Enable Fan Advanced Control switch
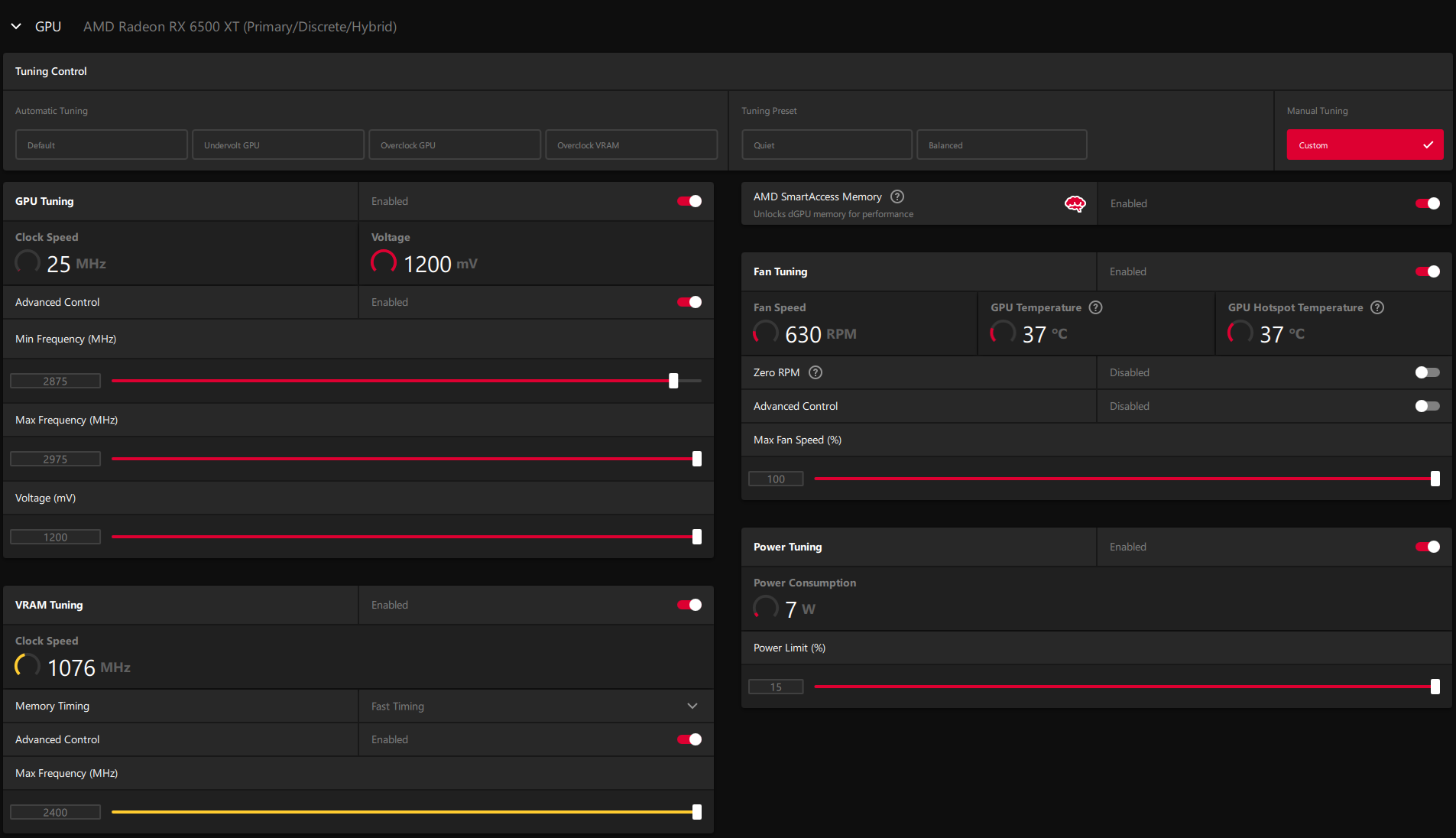This screenshot has height=838, width=1456. [x=1428, y=406]
